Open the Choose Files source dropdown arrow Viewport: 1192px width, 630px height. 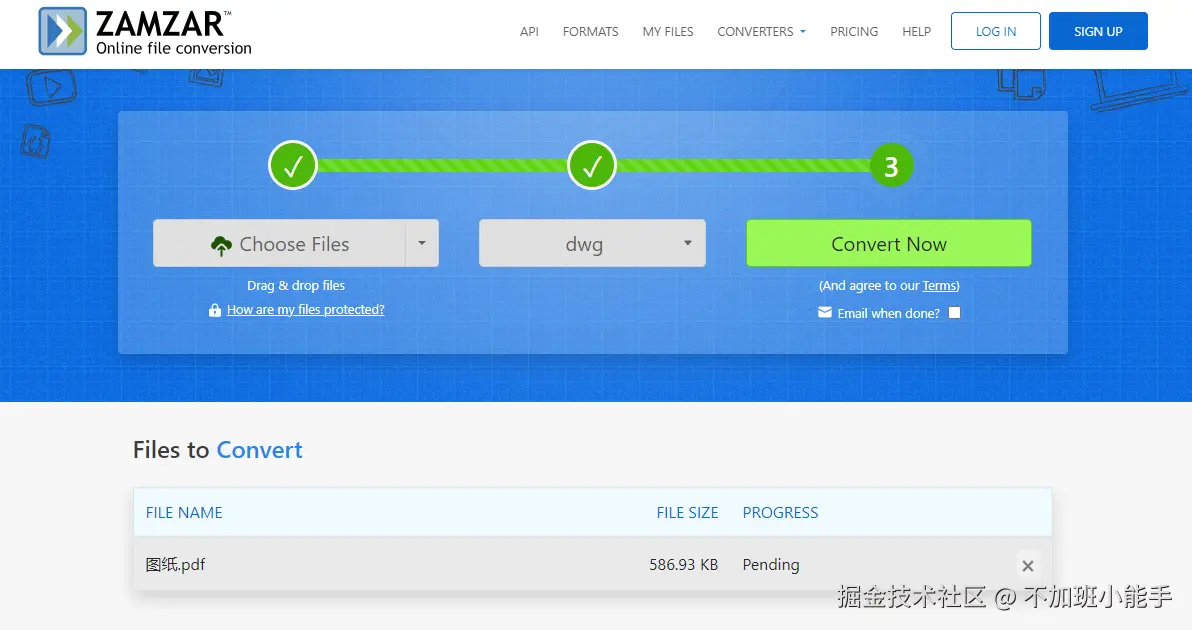click(422, 244)
